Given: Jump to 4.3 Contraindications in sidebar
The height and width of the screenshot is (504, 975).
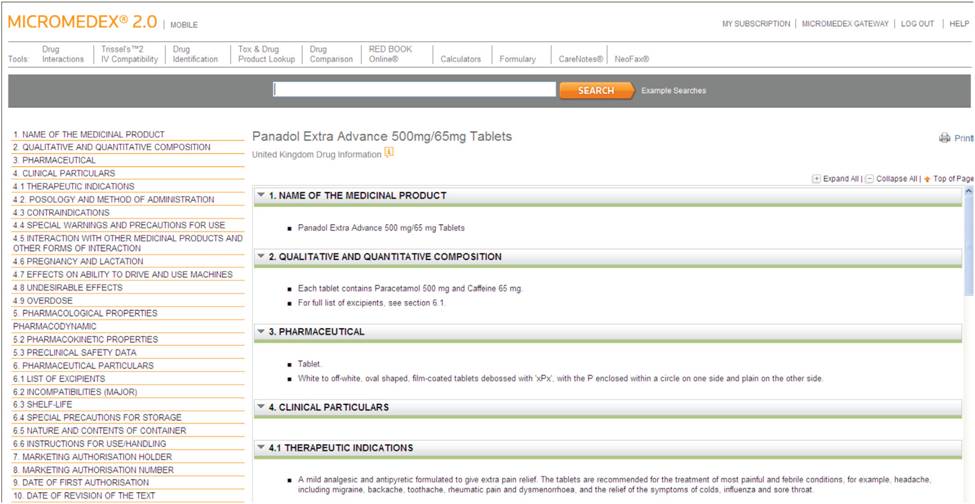Looking at the screenshot, I should coord(61,213).
